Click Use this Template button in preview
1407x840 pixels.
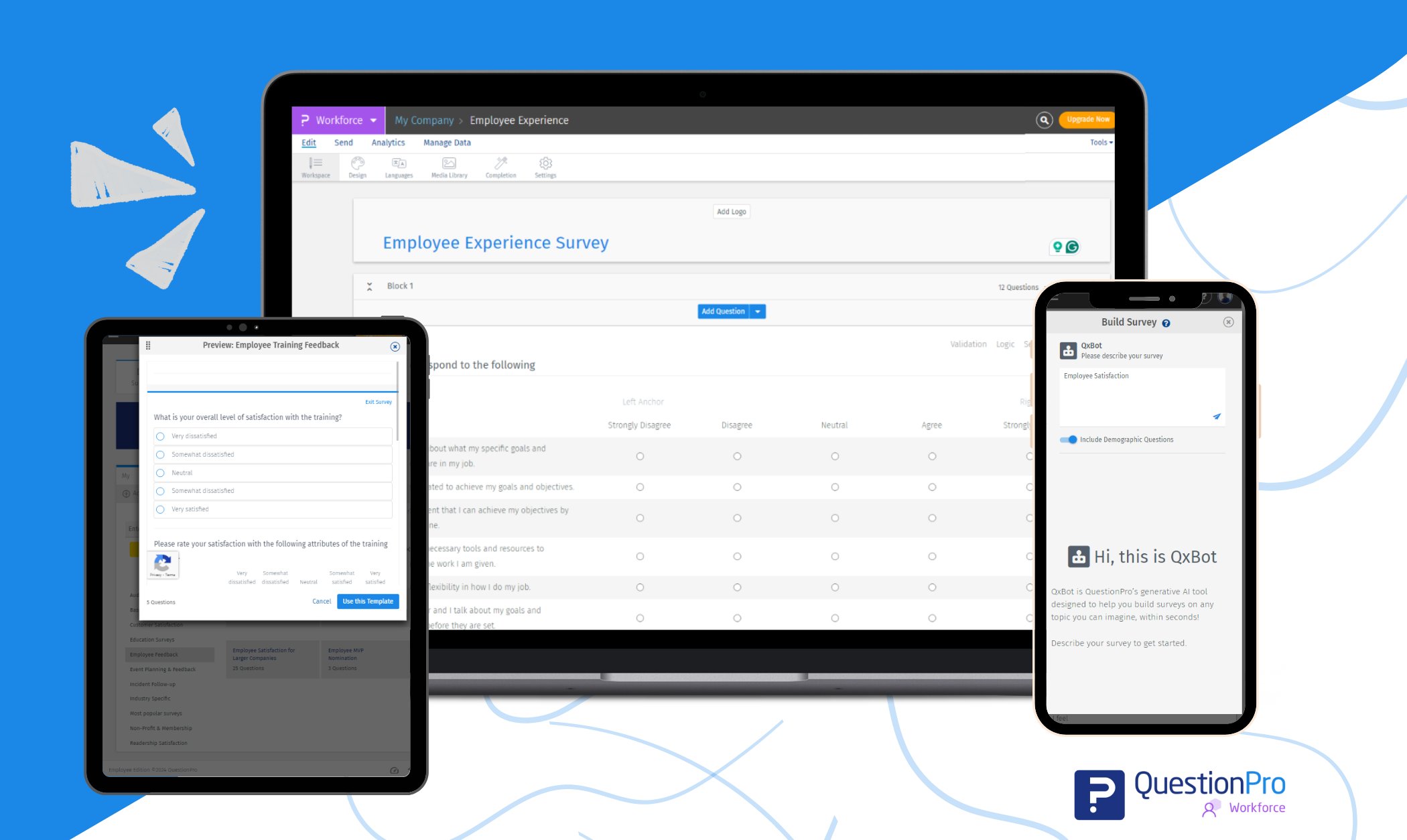pyautogui.click(x=366, y=601)
